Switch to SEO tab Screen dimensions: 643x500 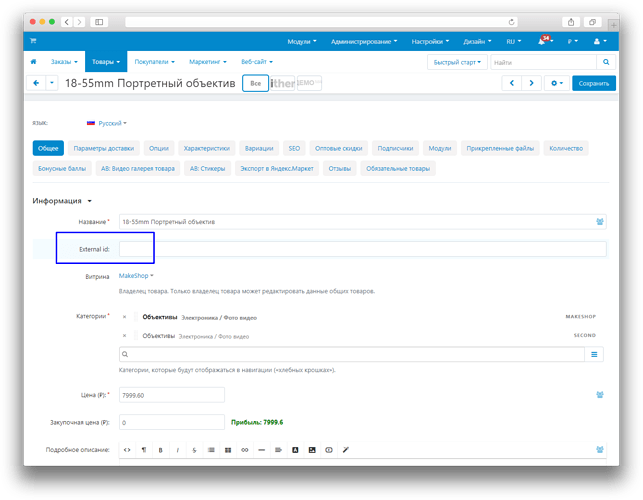[294, 148]
